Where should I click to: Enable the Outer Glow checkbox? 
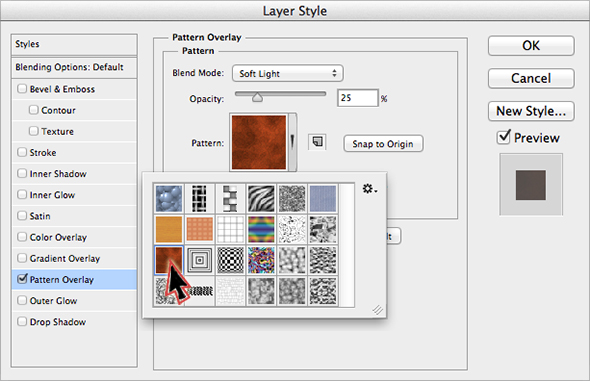pos(22,301)
